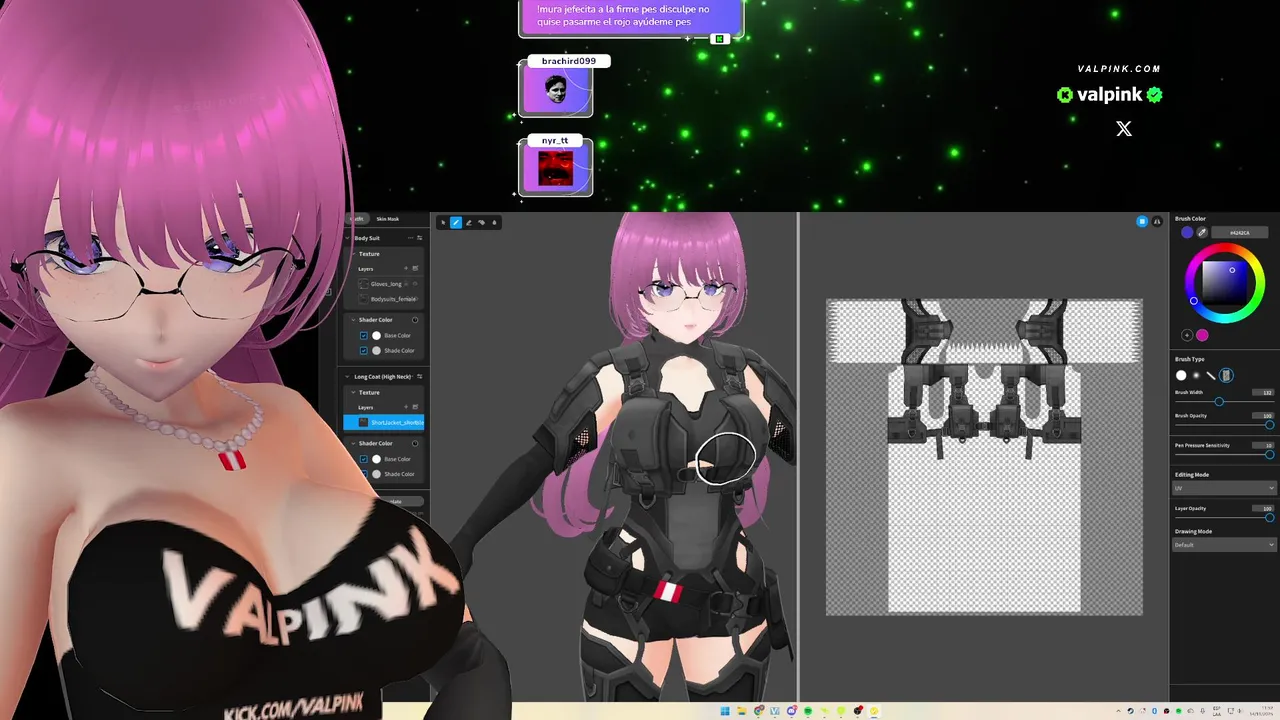The image size is (1280, 720).
Task: Click Body Suit Base Color white swatch
Action: pos(376,335)
